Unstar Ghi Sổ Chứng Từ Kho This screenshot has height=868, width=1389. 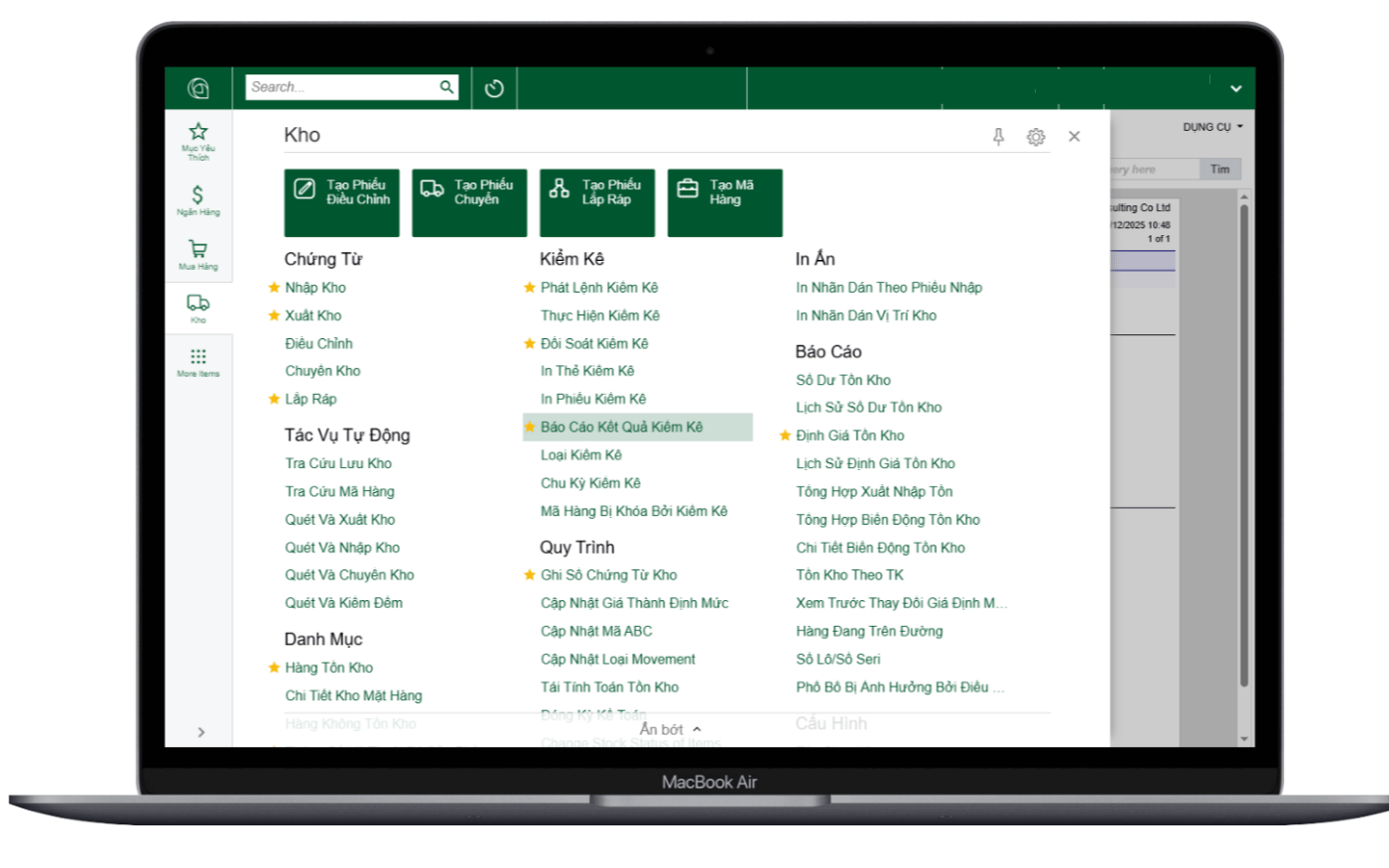(530, 575)
